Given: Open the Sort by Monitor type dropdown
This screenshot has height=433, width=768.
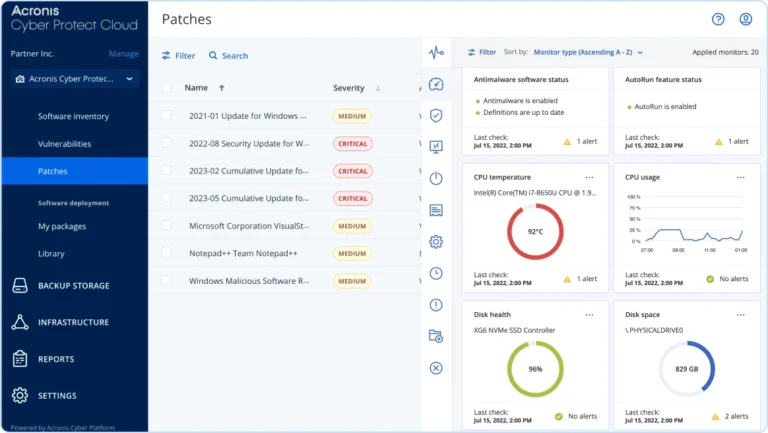Looking at the screenshot, I should tap(588, 52).
